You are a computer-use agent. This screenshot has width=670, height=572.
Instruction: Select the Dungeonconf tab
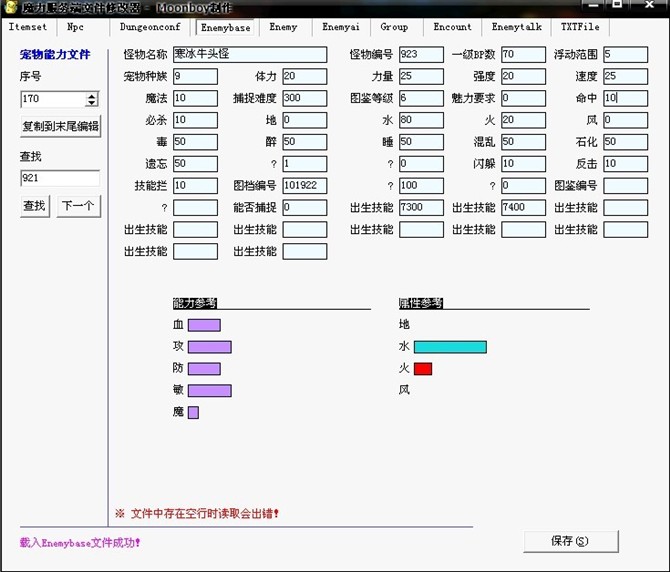tap(149, 27)
